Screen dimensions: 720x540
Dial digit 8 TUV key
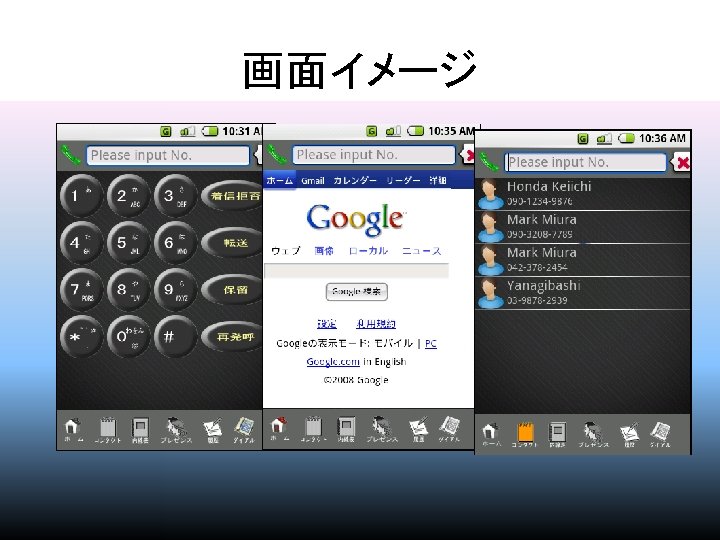tap(128, 290)
